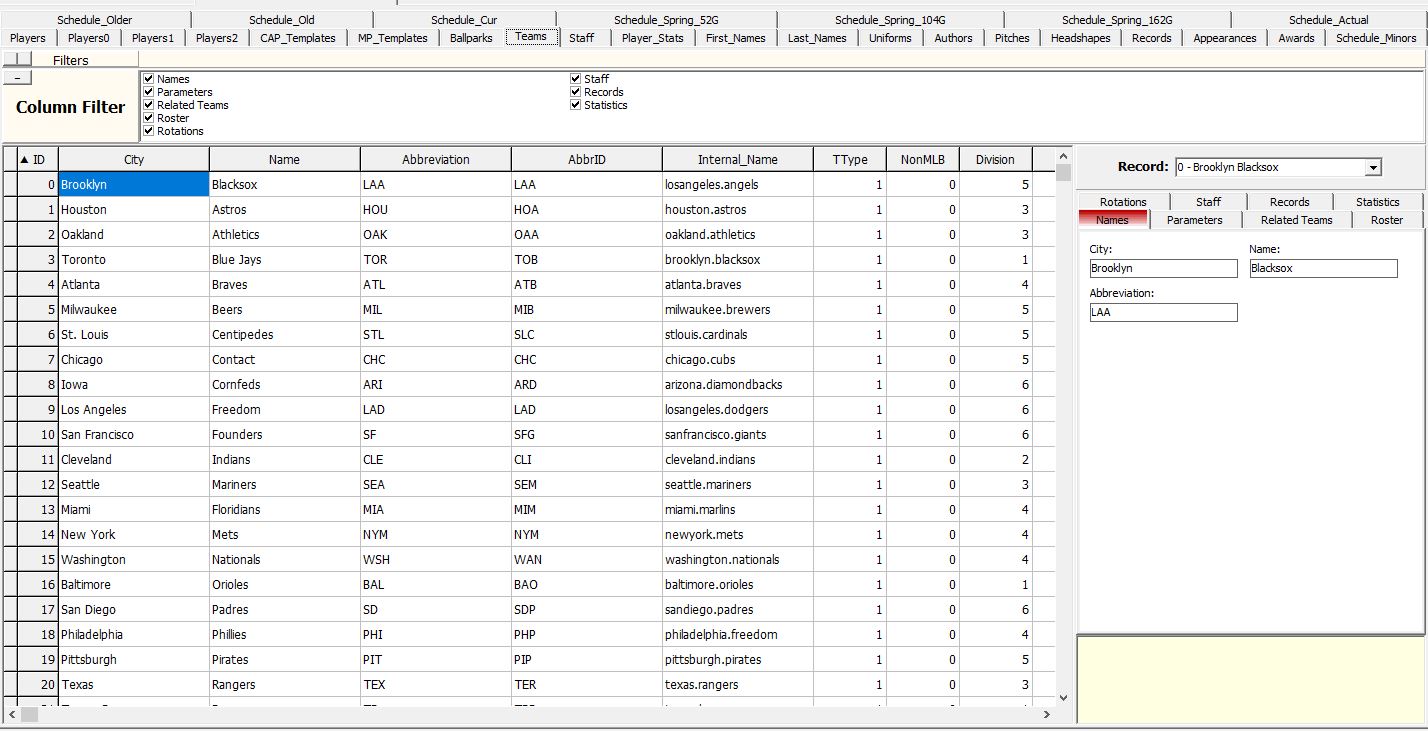Viewport: 1428px width, 731px height.
Task: Open the Related Teams tab in record panel
Action: click(x=1296, y=220)
